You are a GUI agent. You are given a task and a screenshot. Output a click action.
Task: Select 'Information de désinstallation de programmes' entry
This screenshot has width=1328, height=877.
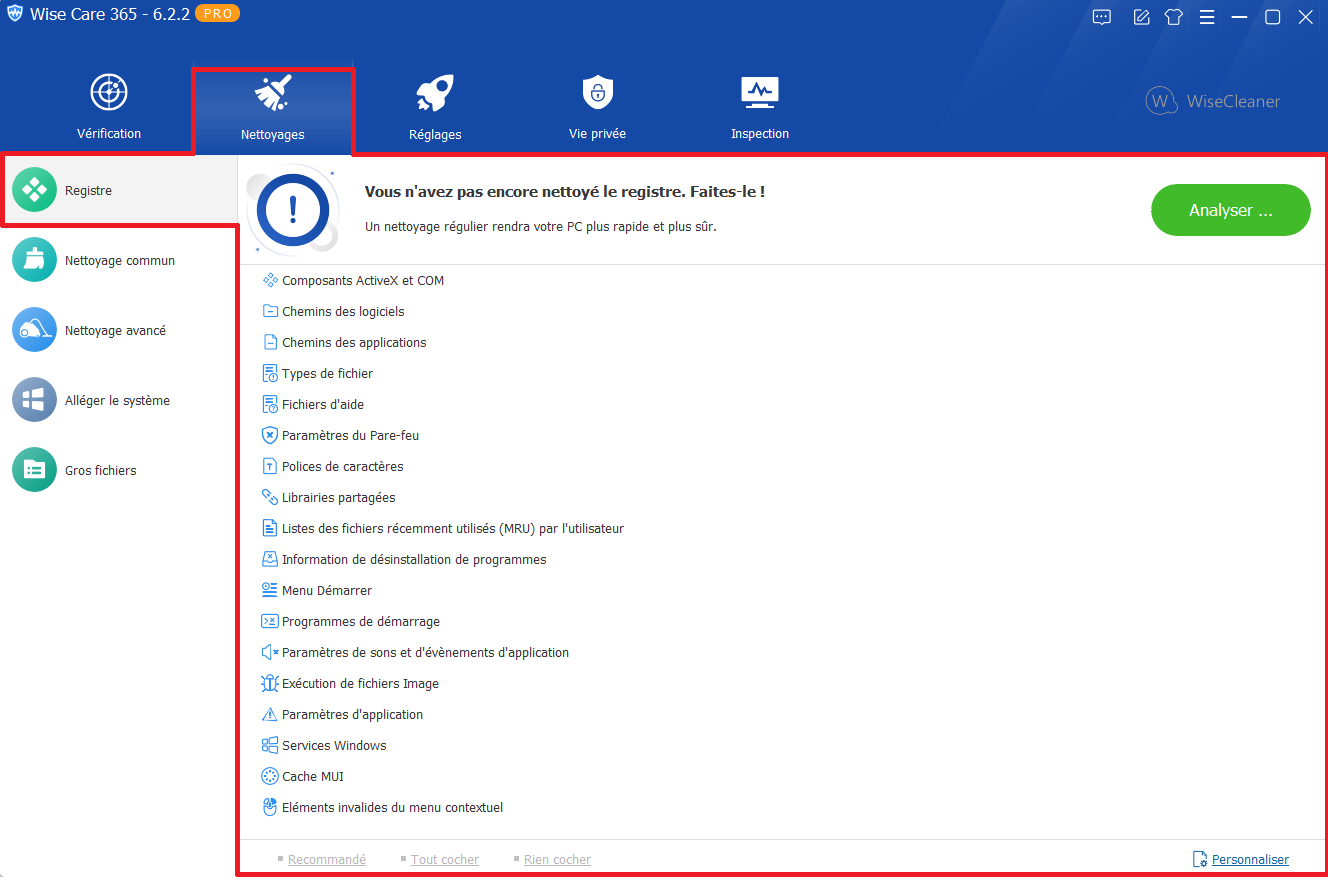coord(414,559)
